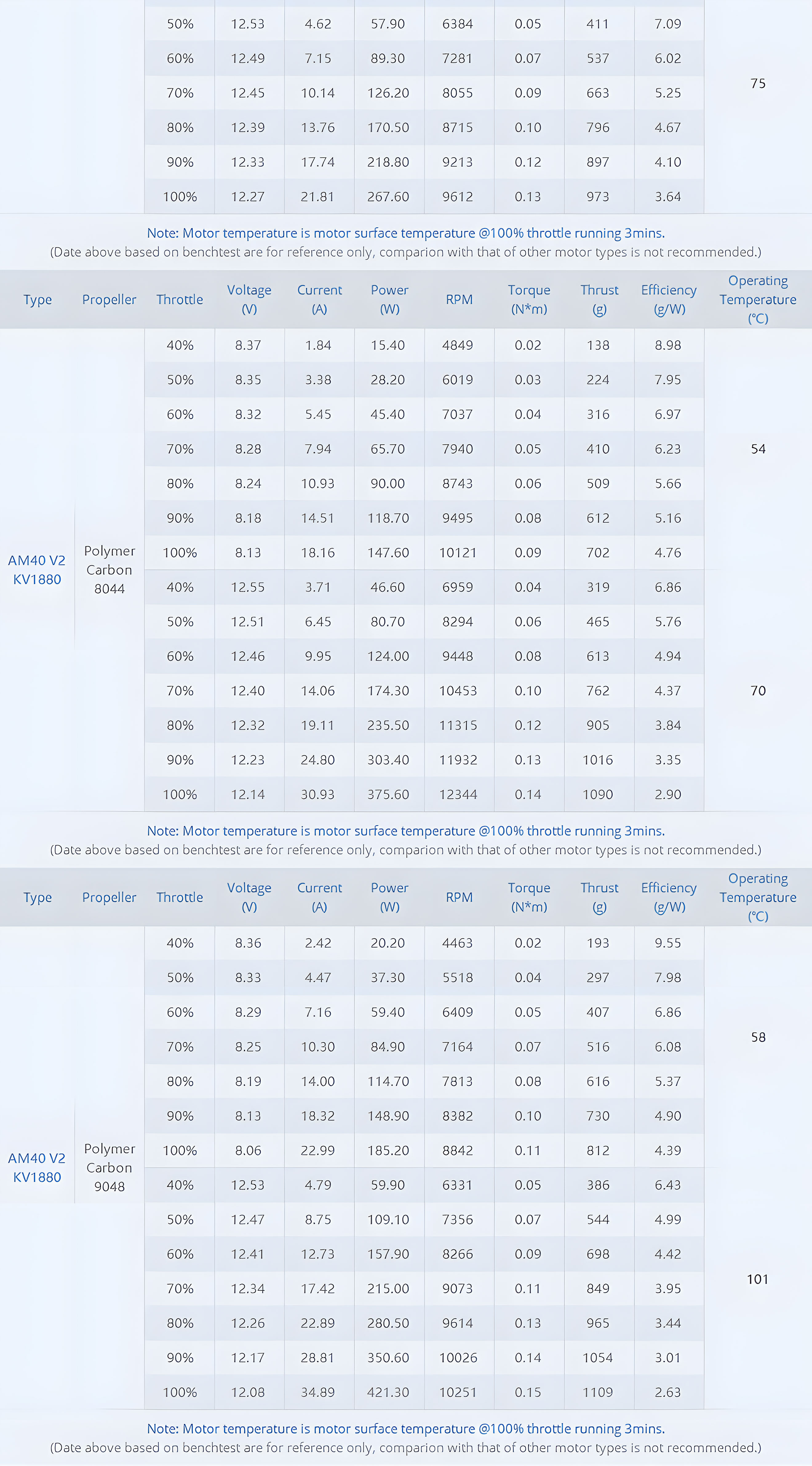
Task: Select the 1109 thrust value
Action: (x=598, y=1392)
